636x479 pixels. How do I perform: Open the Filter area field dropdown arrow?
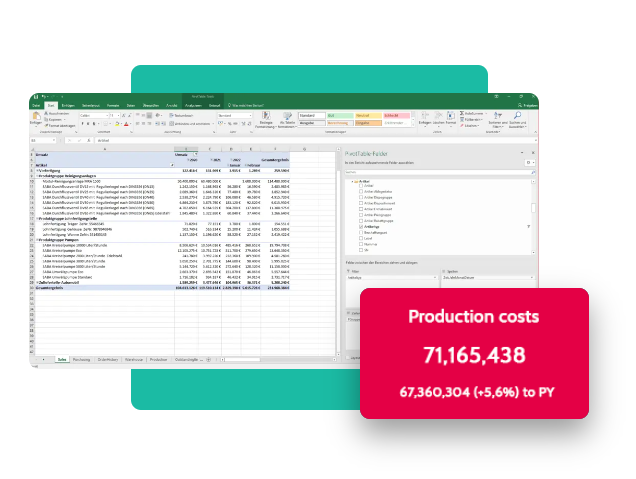point(435,278)
